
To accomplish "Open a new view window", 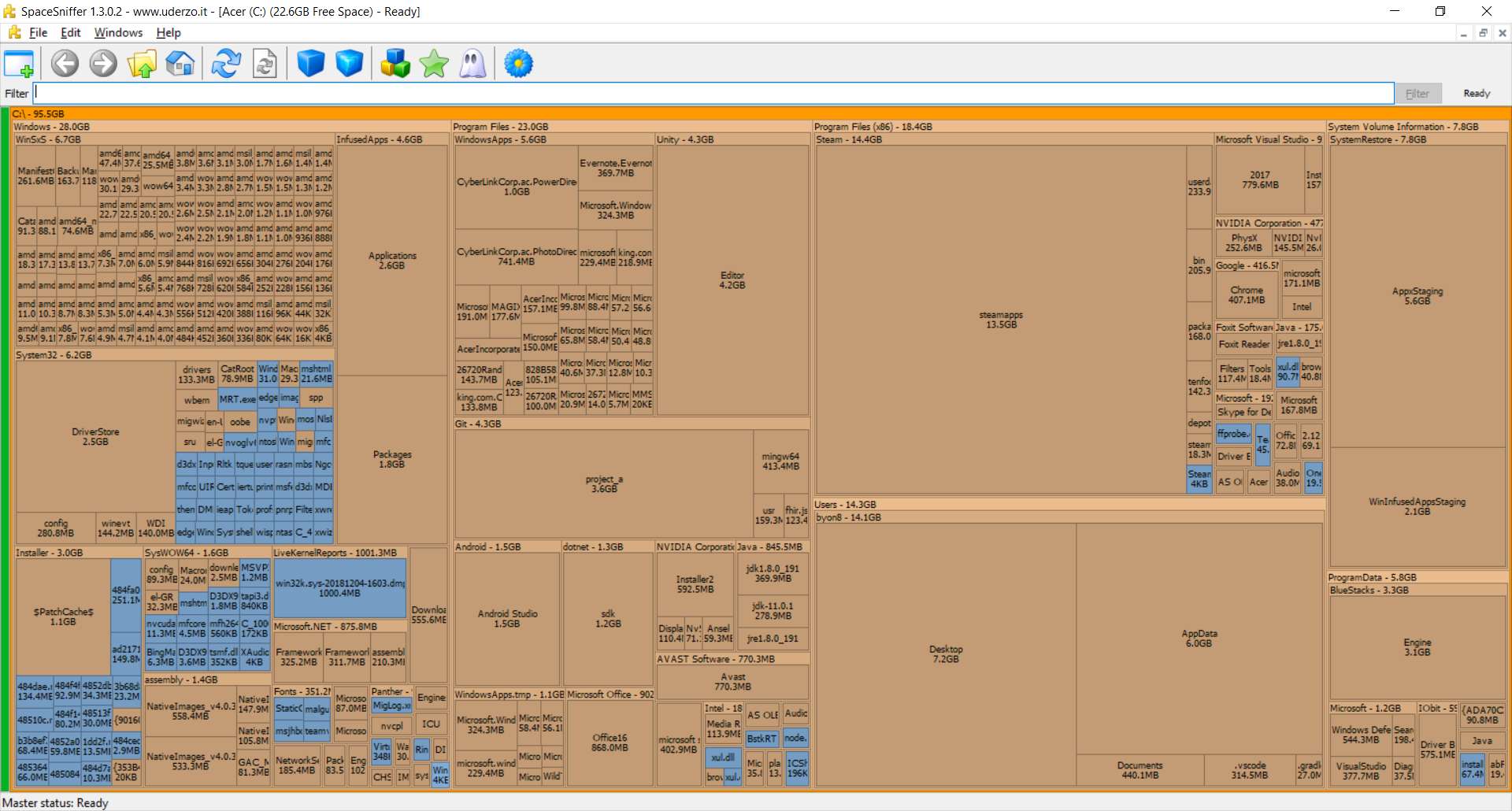I will [x=19, y=63].
